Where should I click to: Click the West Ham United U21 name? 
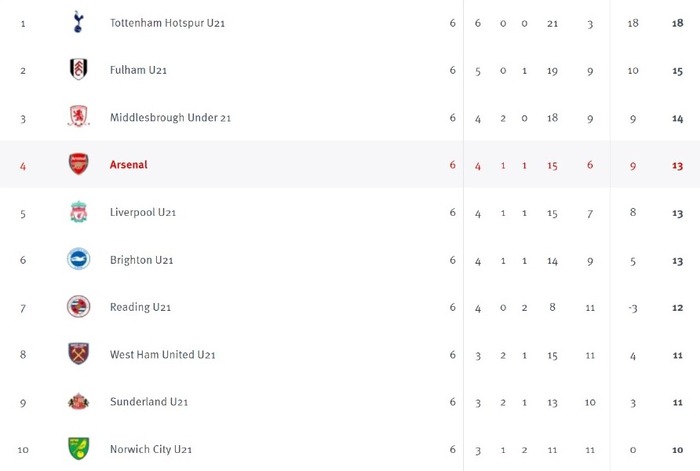click(x=162, y=354)
